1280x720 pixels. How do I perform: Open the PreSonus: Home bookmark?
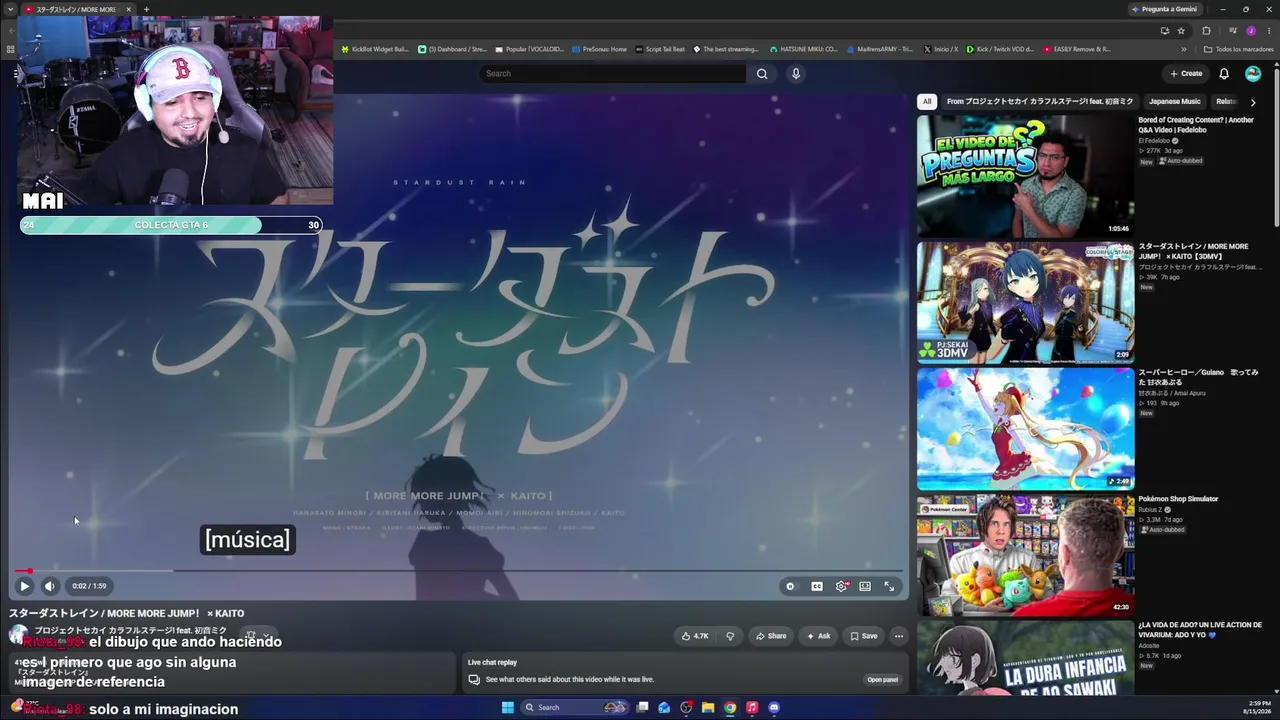click(x=599, y=49)
